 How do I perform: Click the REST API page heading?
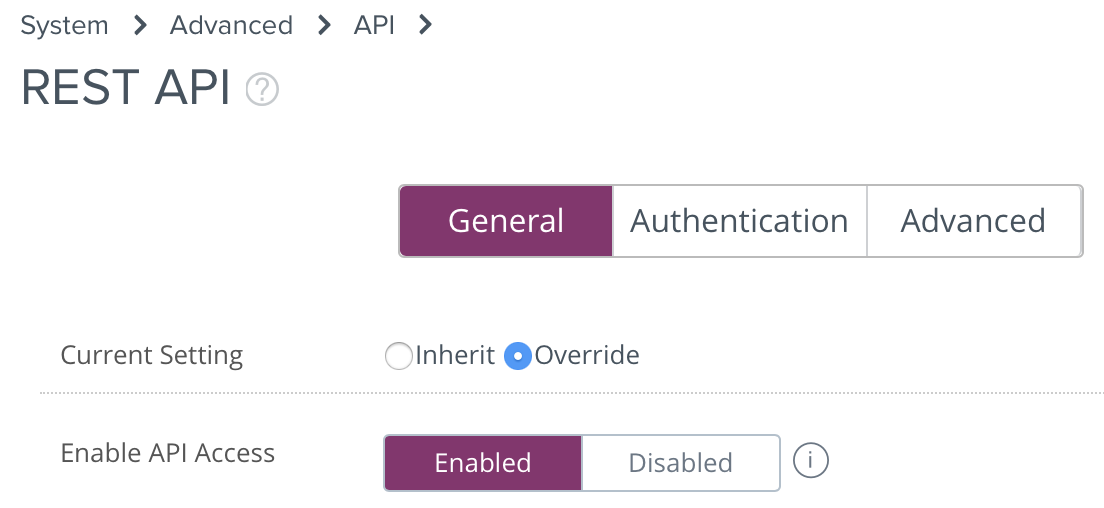(x=126, y=89)
